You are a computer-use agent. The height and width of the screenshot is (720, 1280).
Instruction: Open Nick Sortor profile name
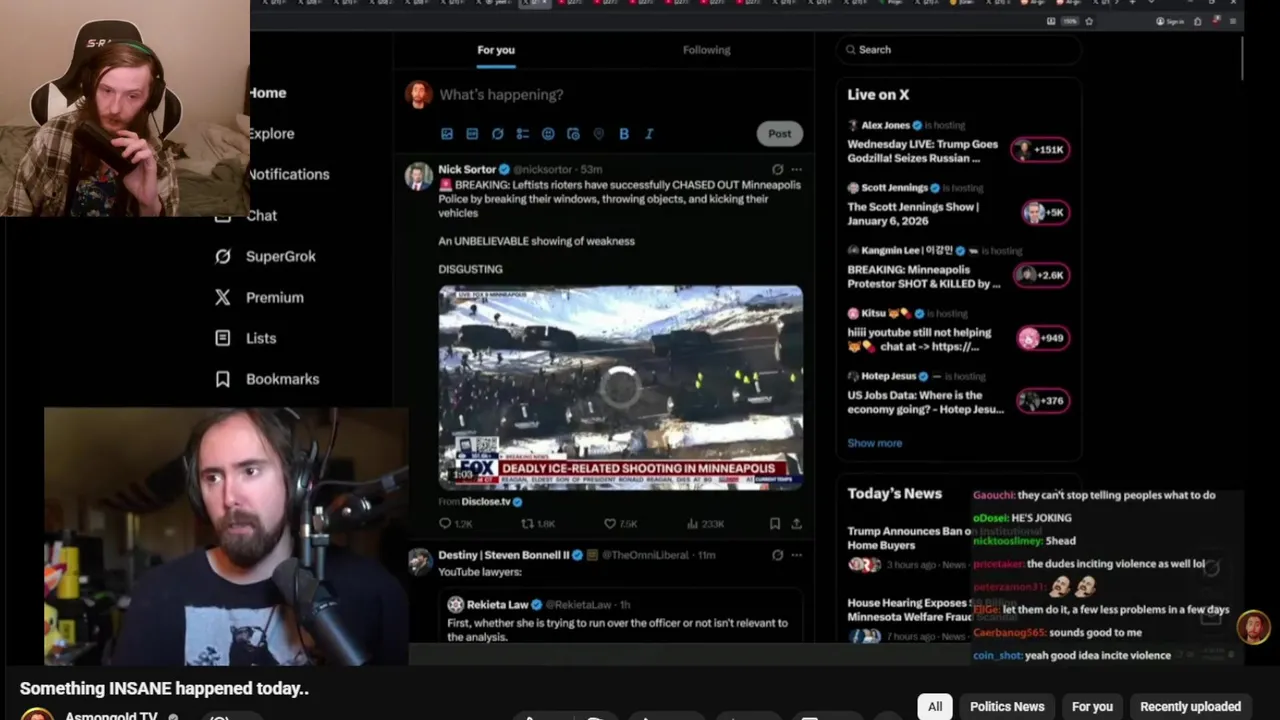pyautogui.click(x=467, y=169)
